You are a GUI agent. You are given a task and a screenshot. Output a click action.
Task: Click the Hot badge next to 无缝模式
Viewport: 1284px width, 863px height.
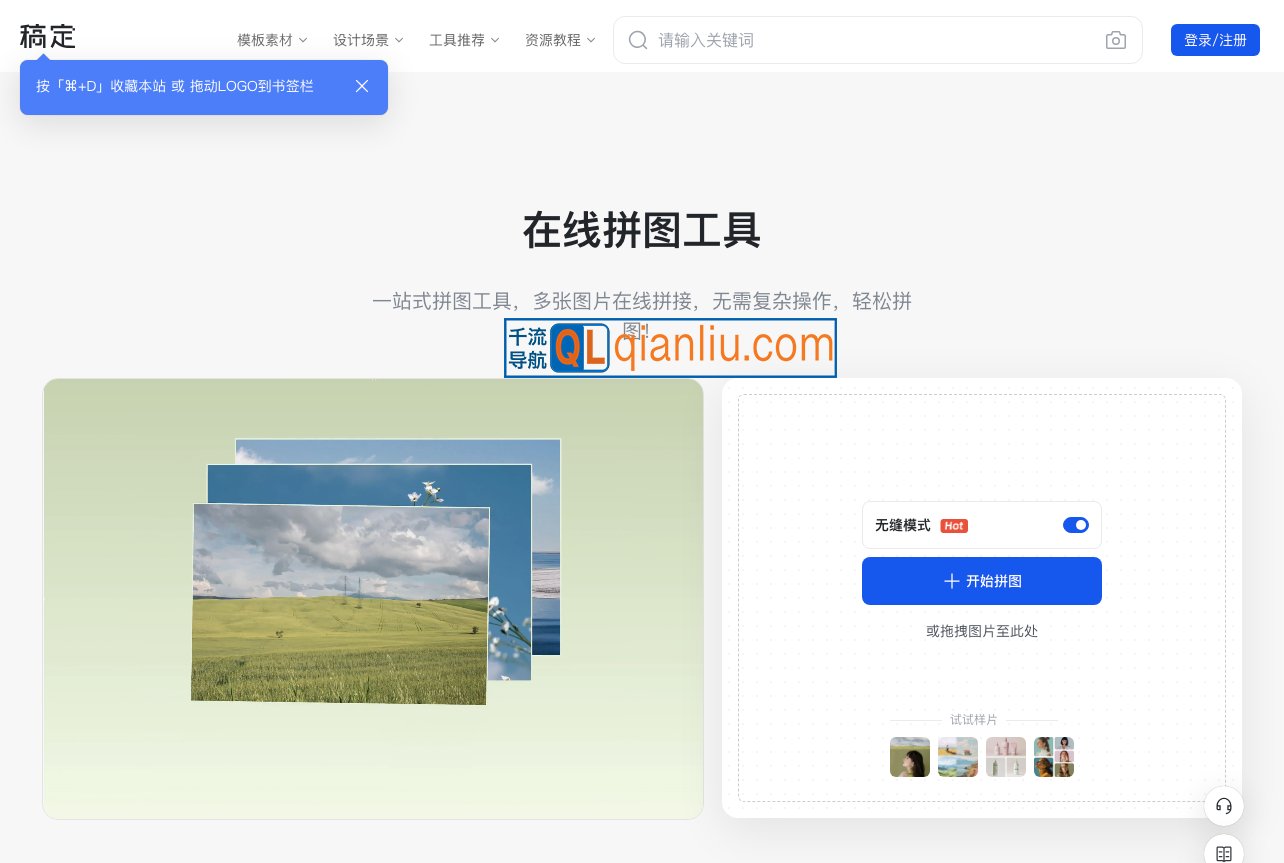click(x=954, y=525)
